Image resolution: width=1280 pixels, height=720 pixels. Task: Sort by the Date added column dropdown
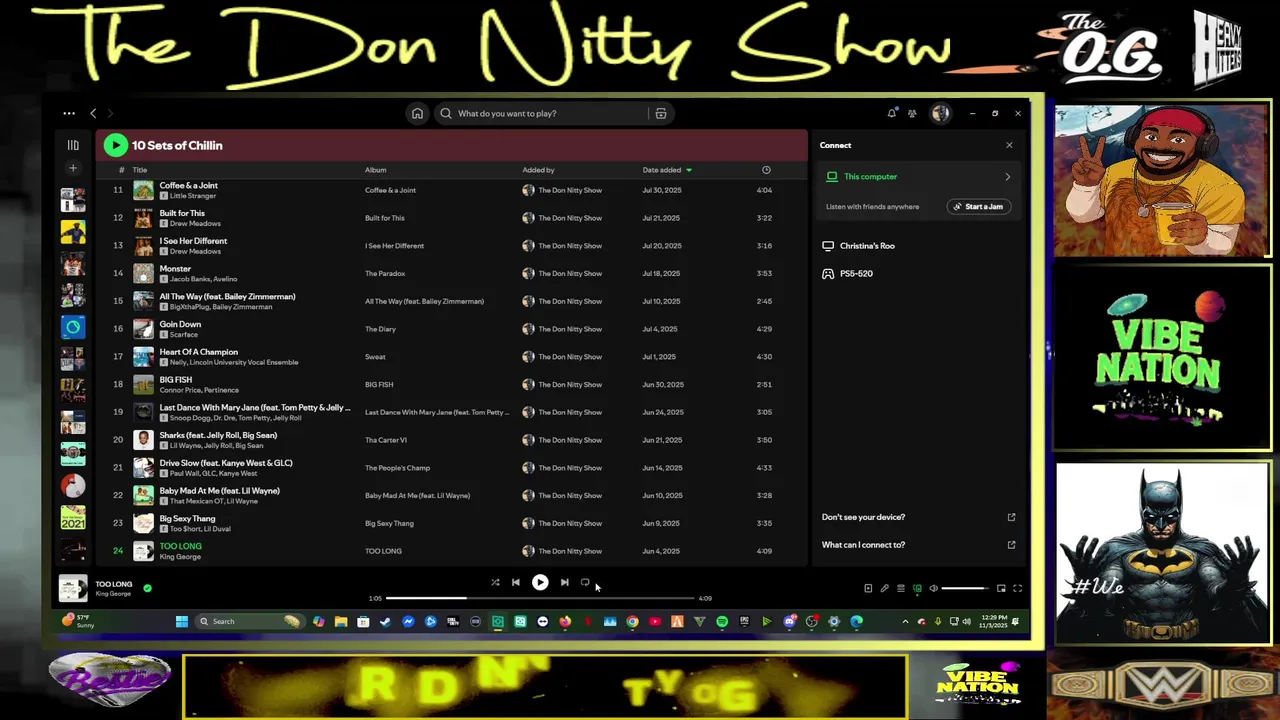point(667,170)
